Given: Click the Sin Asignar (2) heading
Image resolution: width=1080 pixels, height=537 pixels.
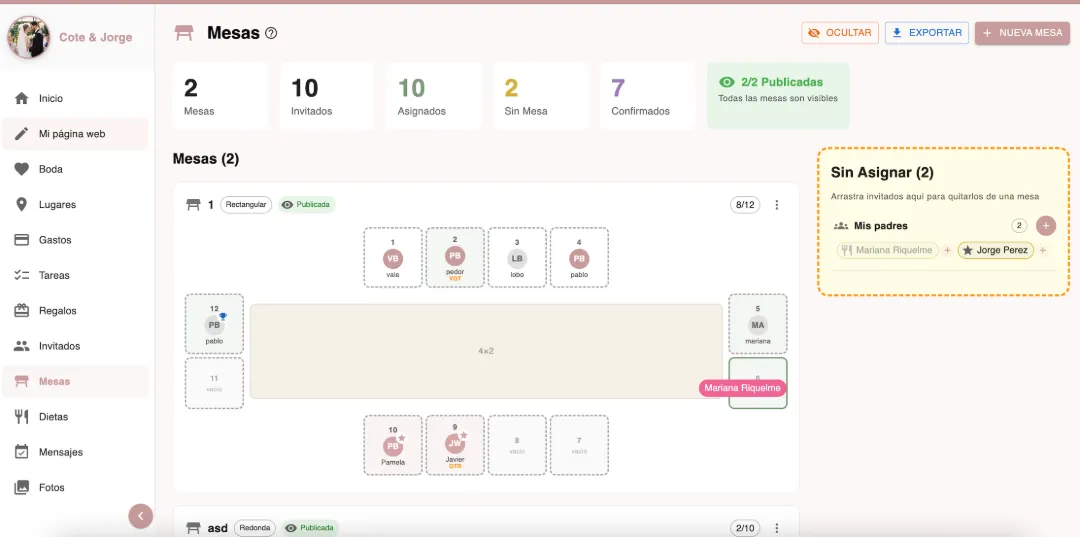Looking at the screenshot, I should (882, 173).
